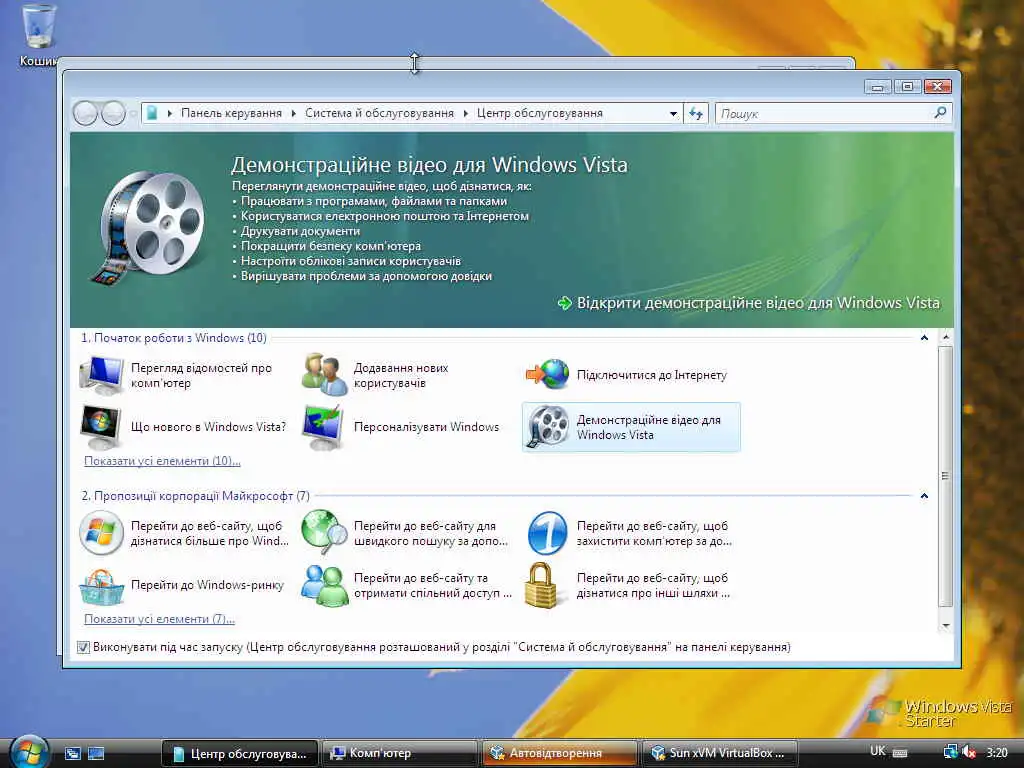Click the UK language indicator
Image resolution: width=1024 pixels, height=768 pixels.
click(878, 752)
